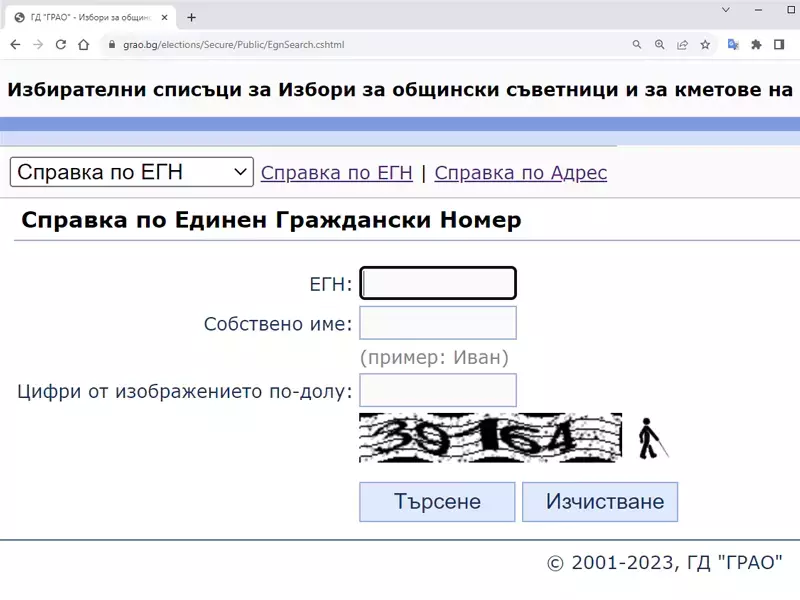
Task: Open the in-page search magnifier icon
Action: pyautogui.click(x=637, y=45)
